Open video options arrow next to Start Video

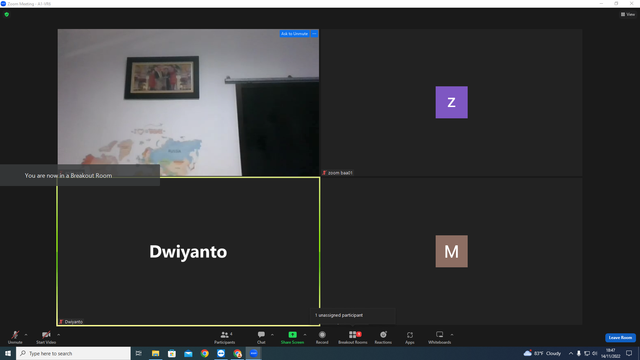coord(59,335)
